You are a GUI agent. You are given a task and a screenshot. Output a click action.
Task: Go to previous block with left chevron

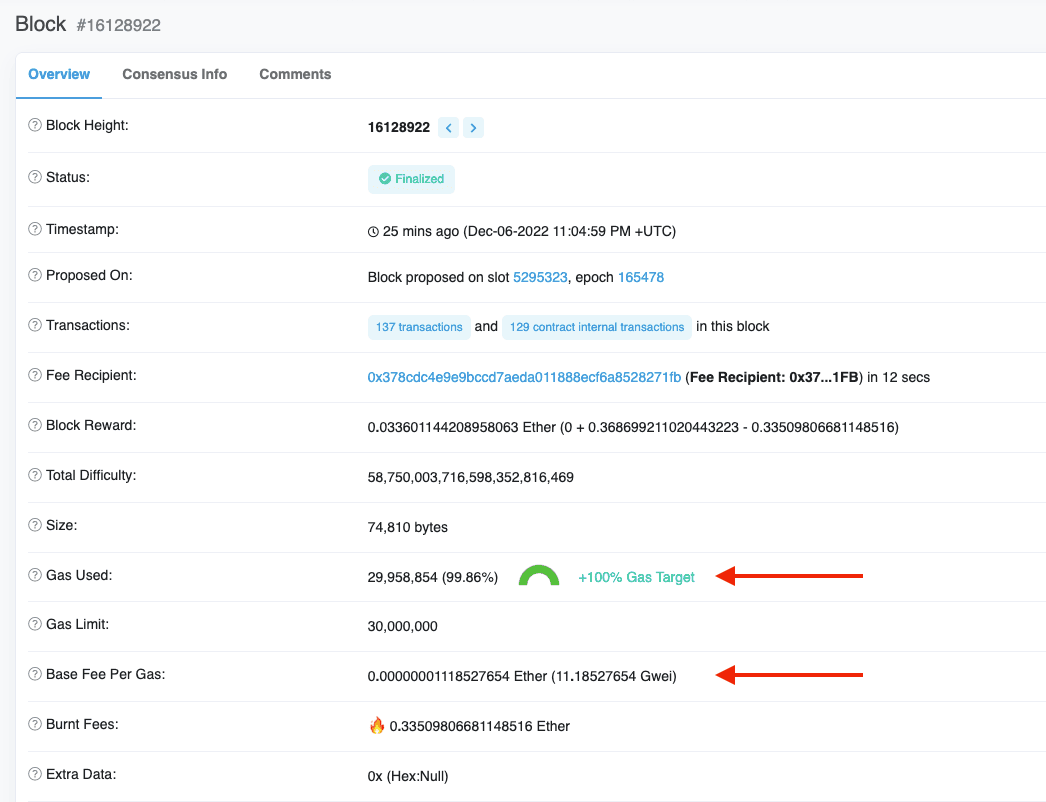point(449,128)
